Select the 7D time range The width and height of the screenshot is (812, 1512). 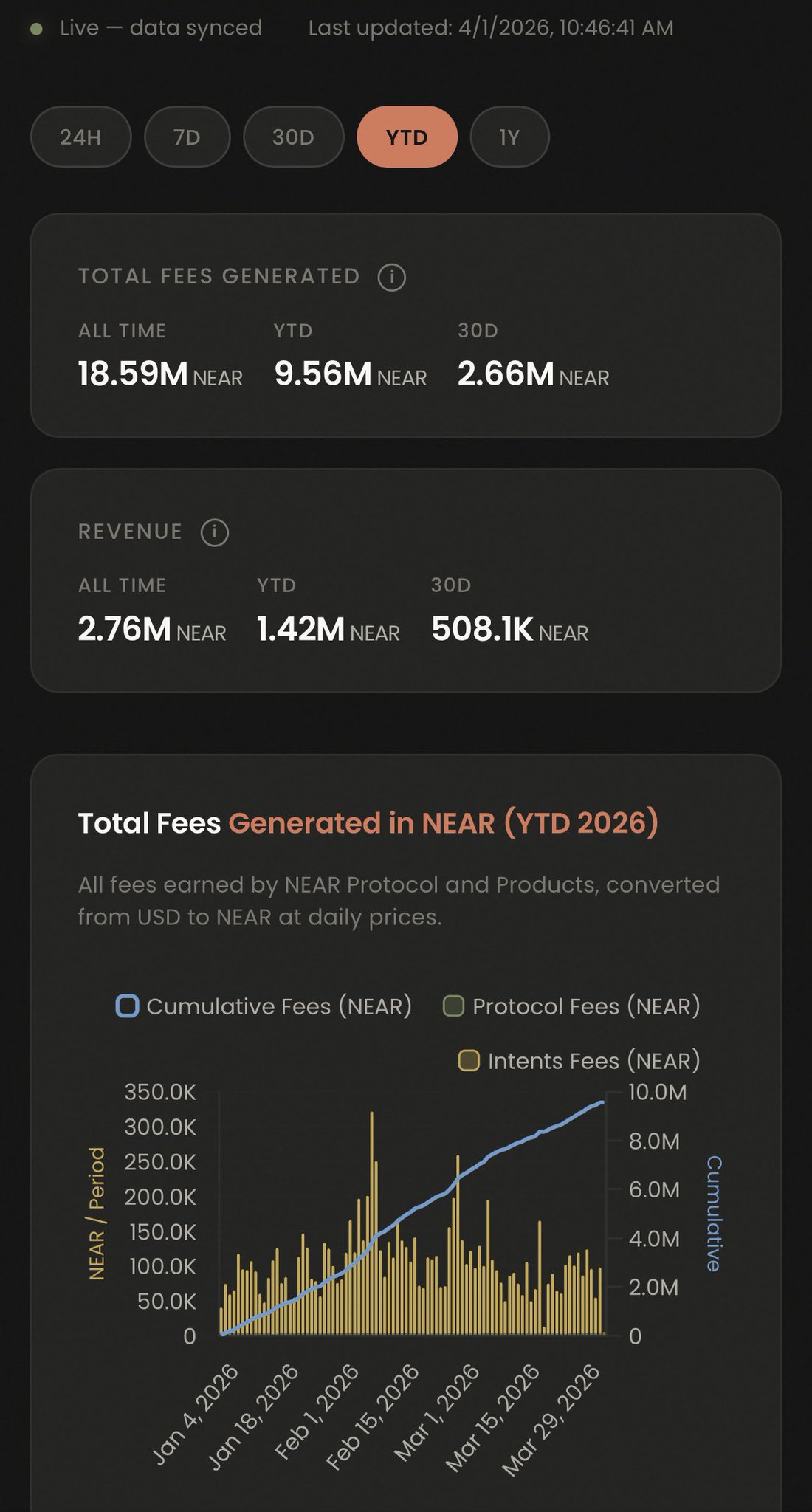[187, 137]
